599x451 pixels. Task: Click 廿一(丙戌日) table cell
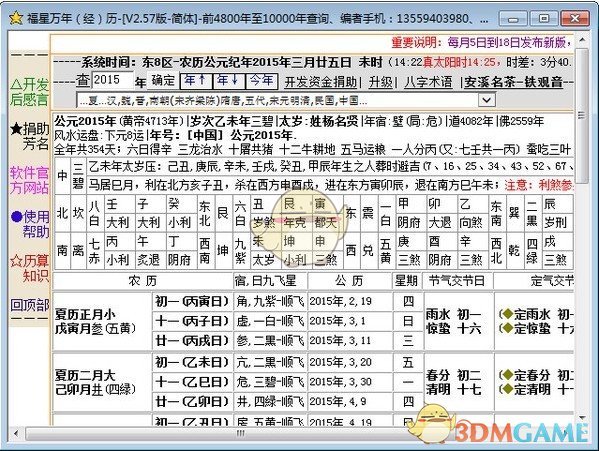[x=192, y=341]
